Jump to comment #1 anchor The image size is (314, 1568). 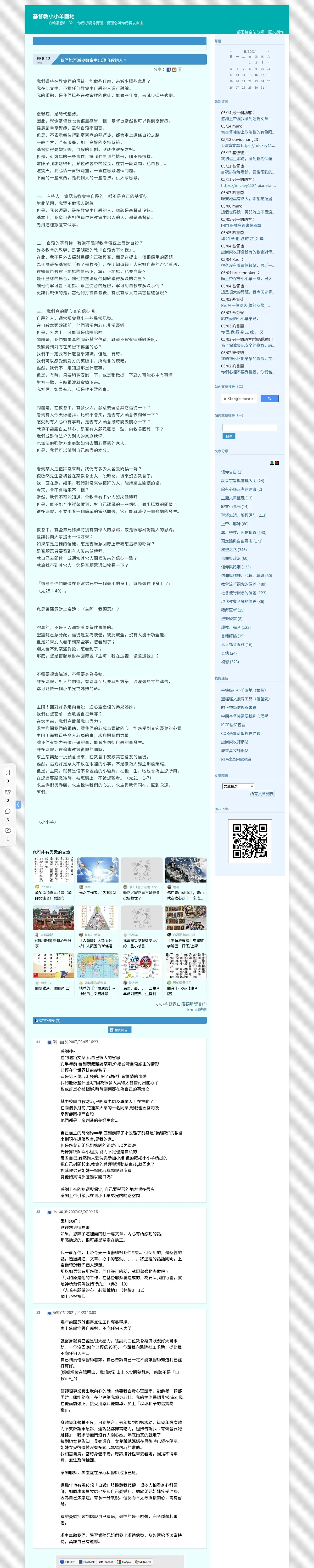point(38,1041)
